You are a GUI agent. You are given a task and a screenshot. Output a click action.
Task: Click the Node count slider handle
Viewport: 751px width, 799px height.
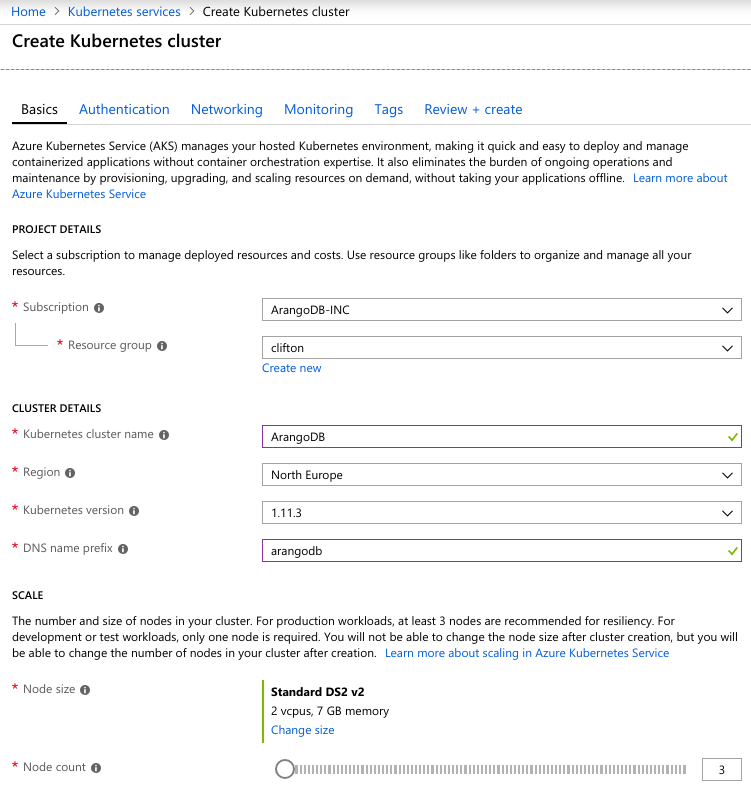coord(285,769)
